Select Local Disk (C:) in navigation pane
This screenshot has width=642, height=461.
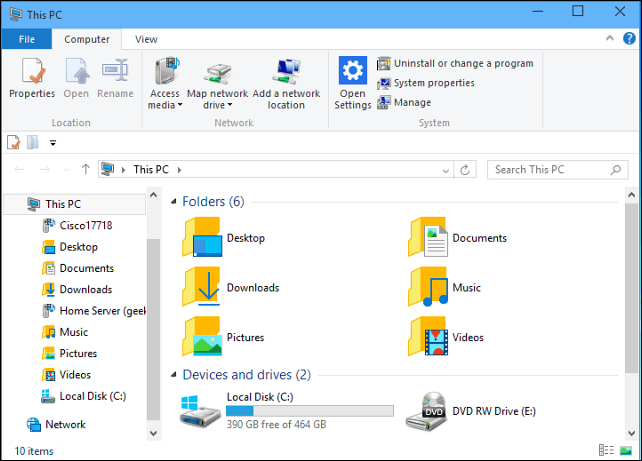[x=84, y=396]
